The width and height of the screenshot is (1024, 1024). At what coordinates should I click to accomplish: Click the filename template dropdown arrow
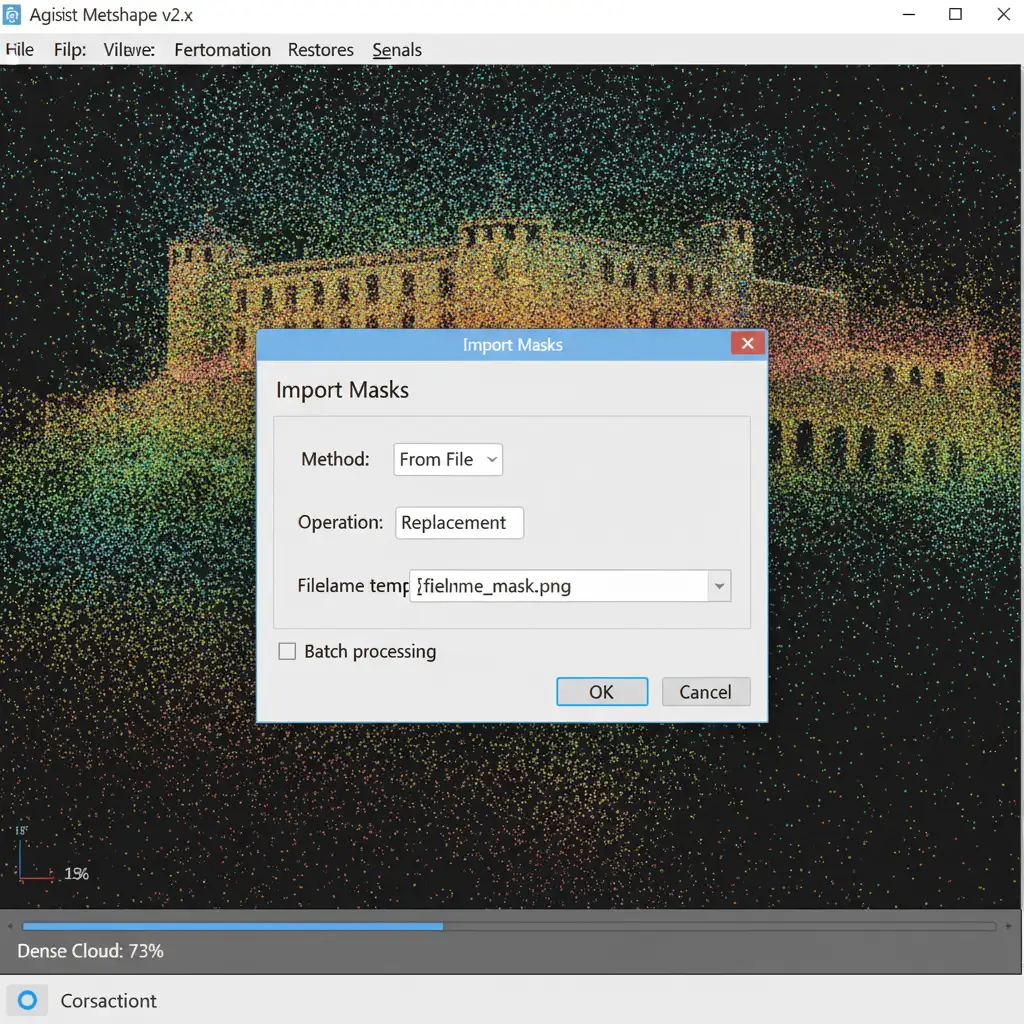[719, 586]
